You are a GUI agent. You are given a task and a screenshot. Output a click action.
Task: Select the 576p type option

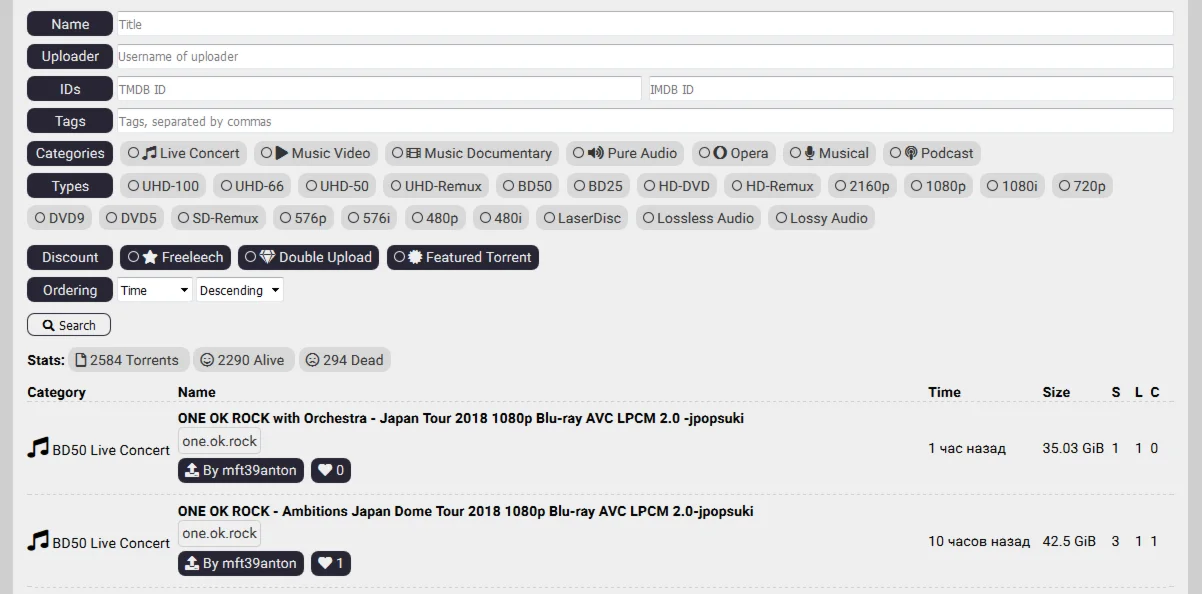click(x=303, y=218)
